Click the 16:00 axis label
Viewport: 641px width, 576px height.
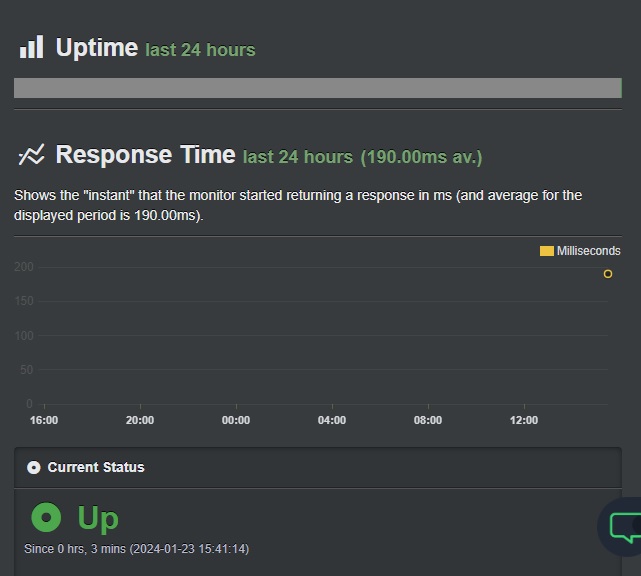pos(44,420)
